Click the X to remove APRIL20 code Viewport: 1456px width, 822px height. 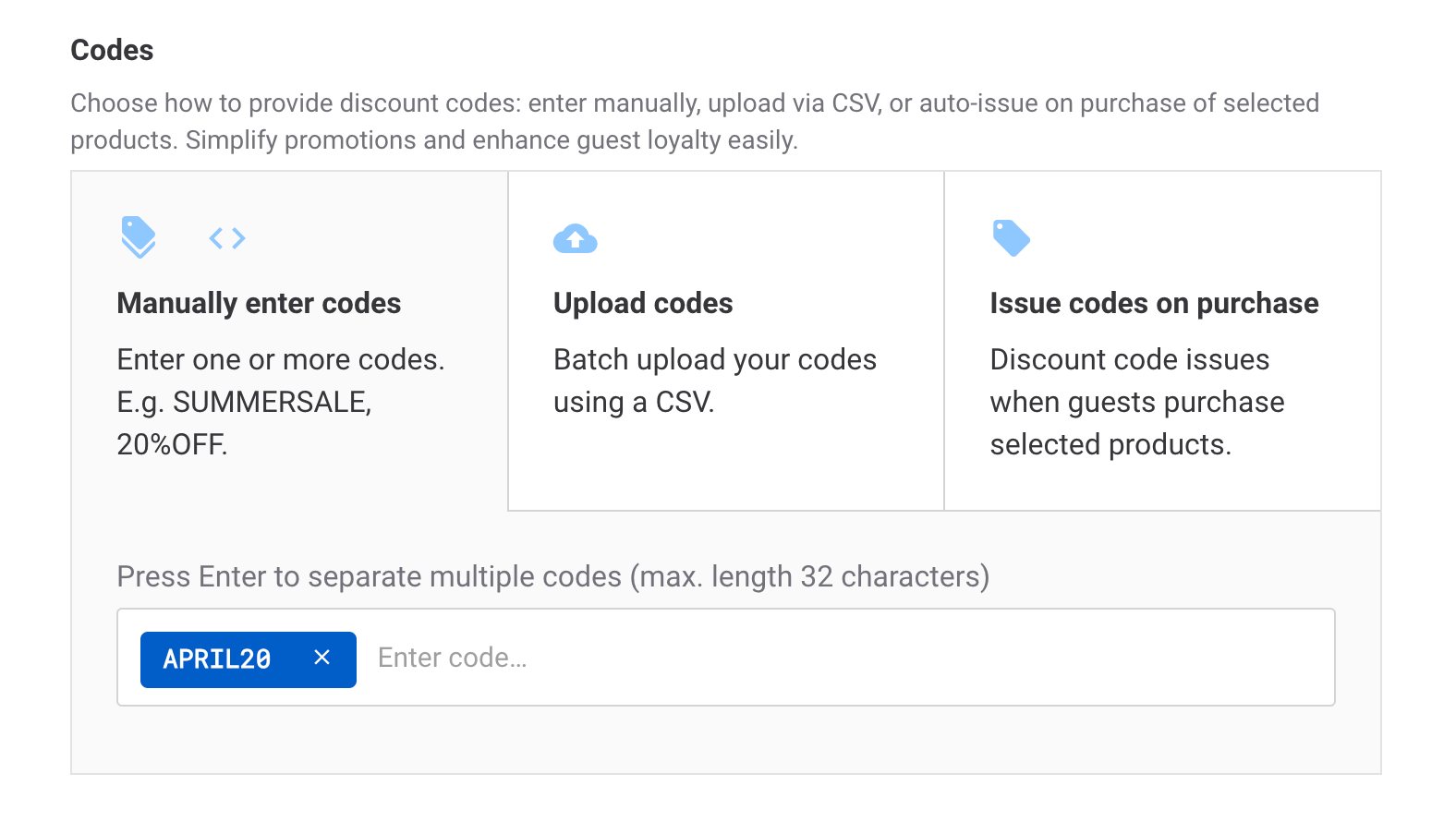pos(322,658)
